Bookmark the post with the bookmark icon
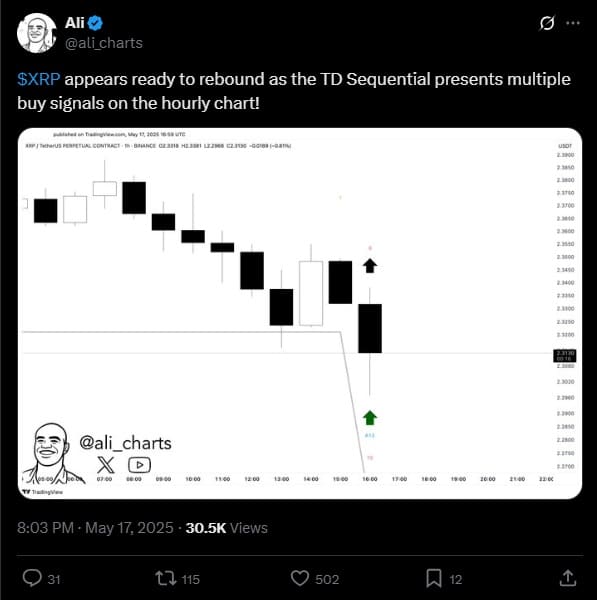 coord(434,578)
